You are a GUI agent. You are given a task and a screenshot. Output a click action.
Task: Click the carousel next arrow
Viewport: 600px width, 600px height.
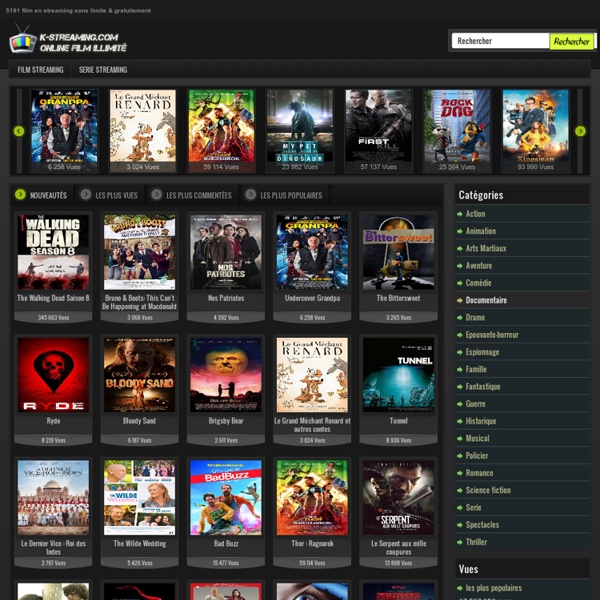[x=580, y=131]
